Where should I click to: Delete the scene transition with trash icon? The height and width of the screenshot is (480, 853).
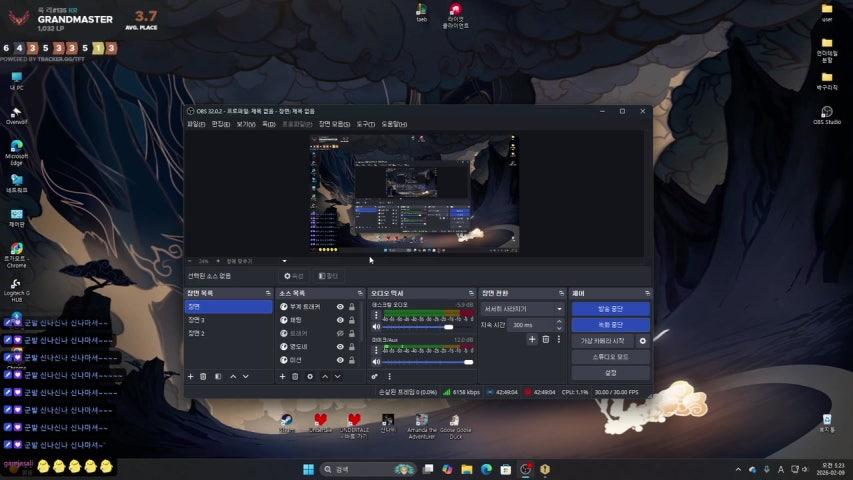click(x=545, y=340)
